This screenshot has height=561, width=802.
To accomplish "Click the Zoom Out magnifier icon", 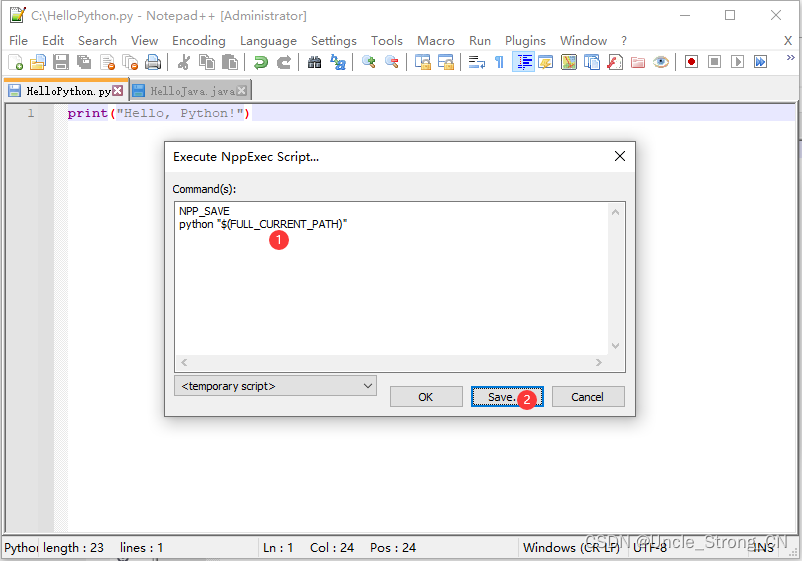I will [392, 62].
